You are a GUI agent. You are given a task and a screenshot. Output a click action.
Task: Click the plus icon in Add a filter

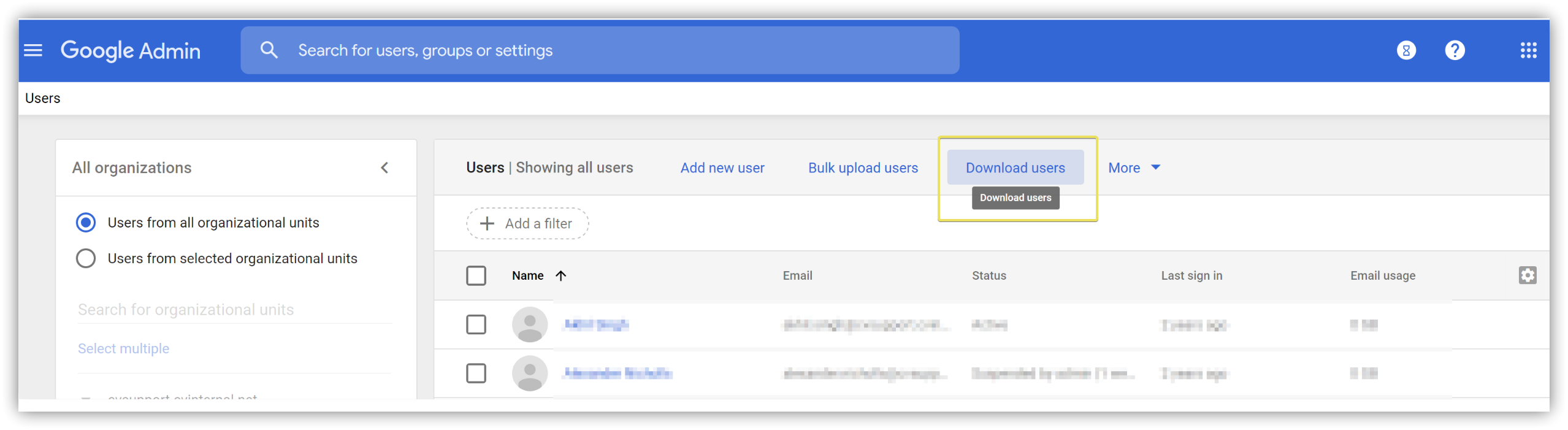(487, 223)
